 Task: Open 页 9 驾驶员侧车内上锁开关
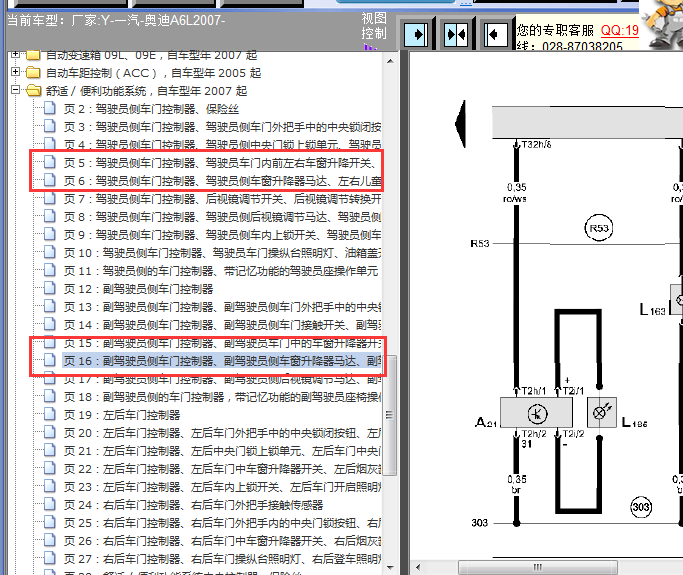coord(222,235)
